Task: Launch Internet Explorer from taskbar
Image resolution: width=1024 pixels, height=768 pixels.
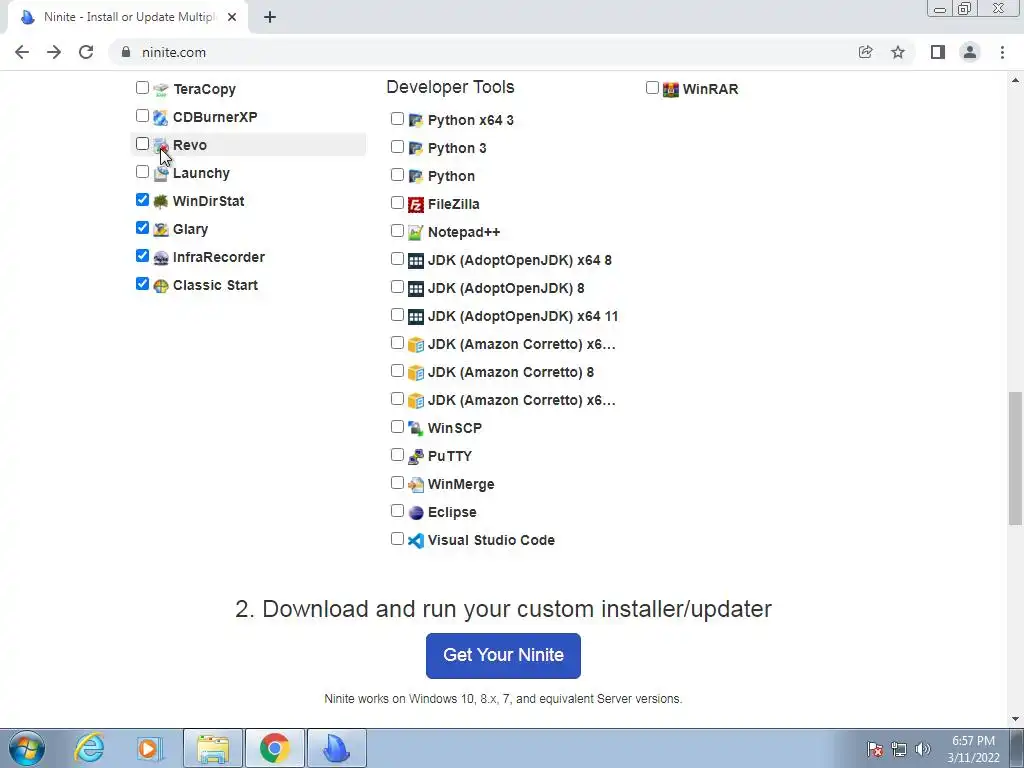Action: coord(89,748)
